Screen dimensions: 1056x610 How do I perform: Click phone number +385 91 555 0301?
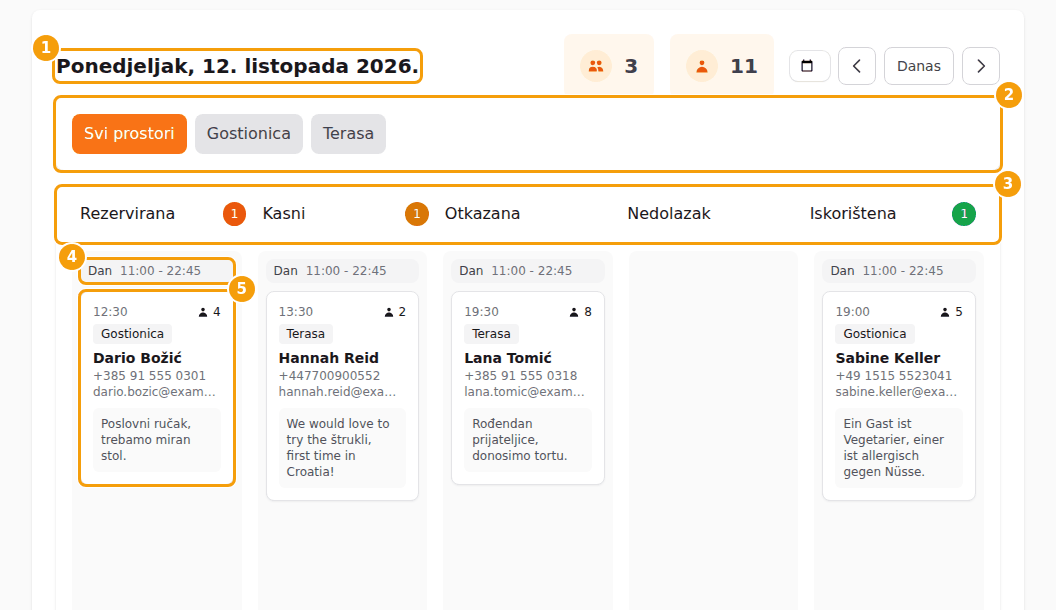(150, 376)
